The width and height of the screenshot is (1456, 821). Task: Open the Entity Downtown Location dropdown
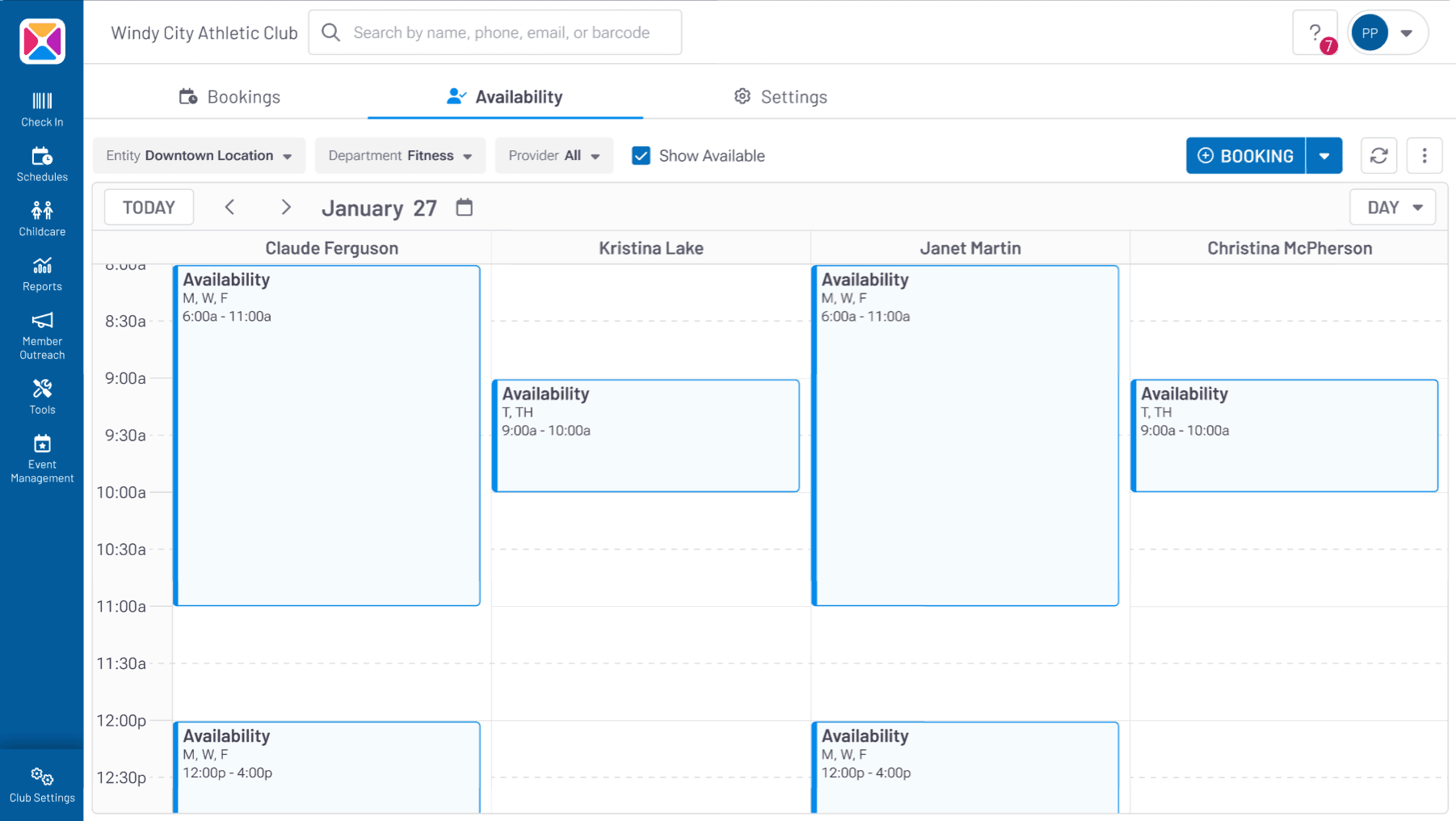199,155
